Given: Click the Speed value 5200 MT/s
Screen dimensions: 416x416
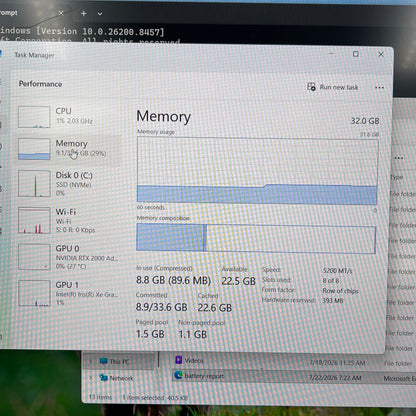Looking at the screenshot, I should tap(337, 271).
